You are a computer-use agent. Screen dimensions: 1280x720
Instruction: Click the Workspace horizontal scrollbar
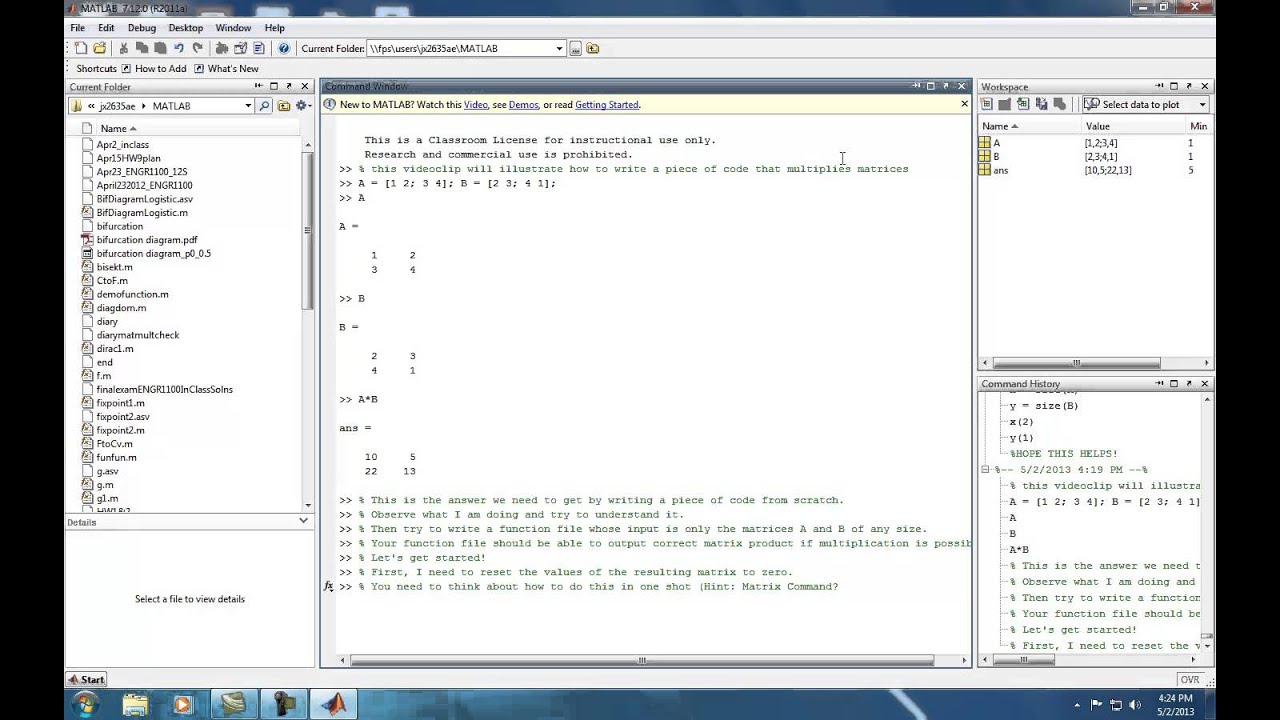pos(1076,363)
